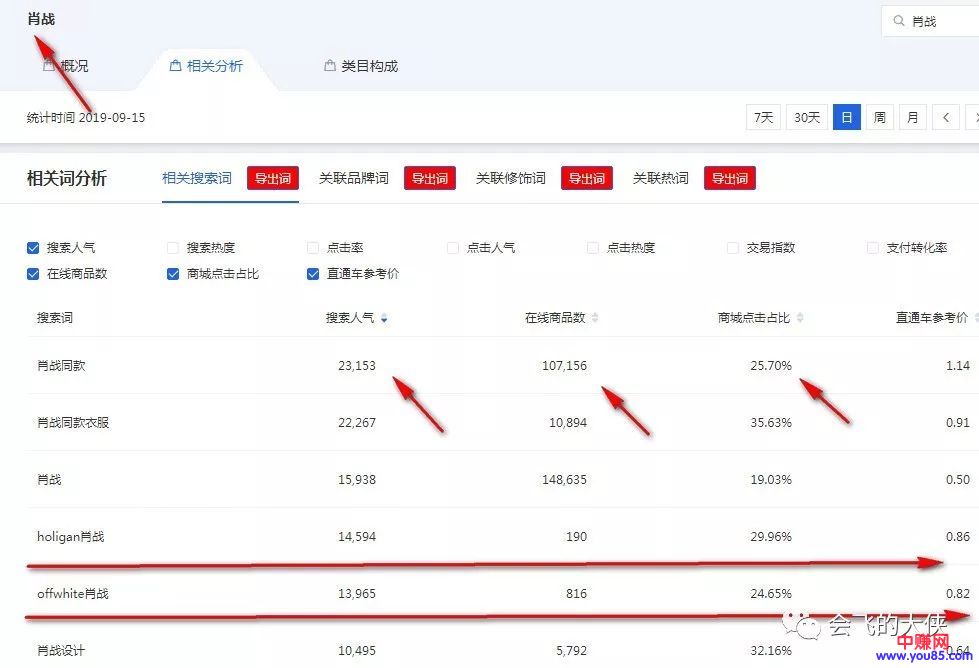Select the 7天 time range button

pos(763,118)
